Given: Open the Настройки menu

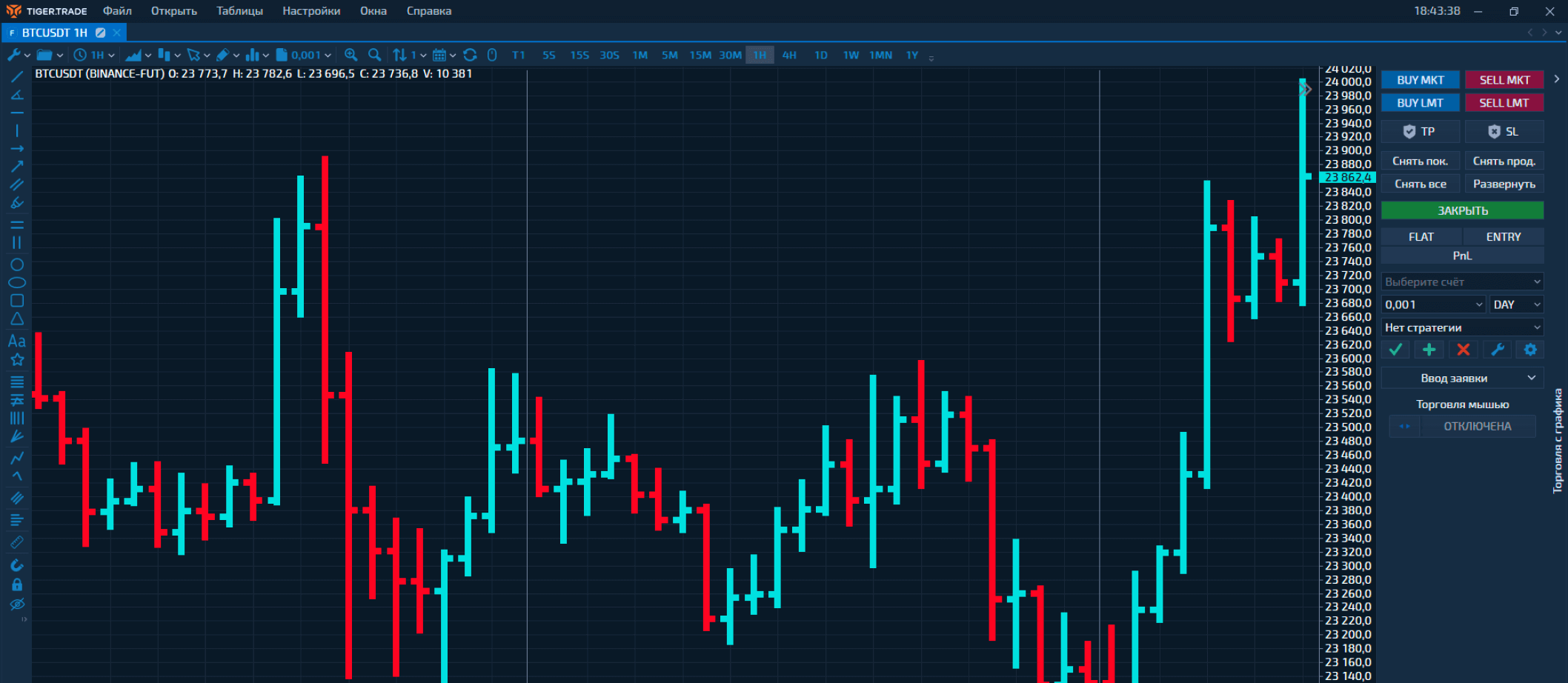Looking at the screenshot, I should point(311,11).
